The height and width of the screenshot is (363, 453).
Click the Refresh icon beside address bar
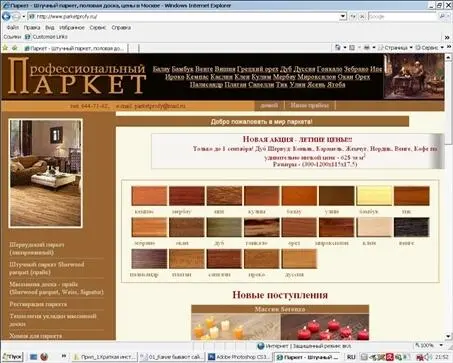[x=353, y=16]
